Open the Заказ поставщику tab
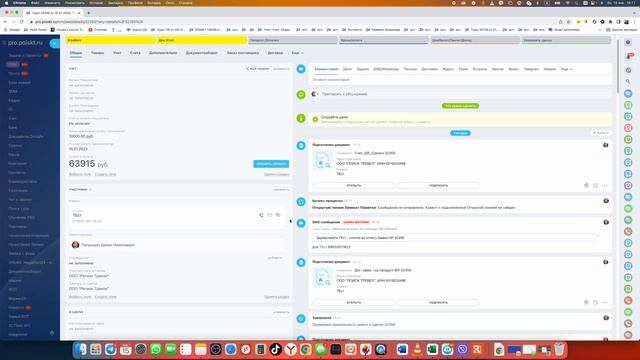This screenshot has width=640, height=360. coord(243,53)
